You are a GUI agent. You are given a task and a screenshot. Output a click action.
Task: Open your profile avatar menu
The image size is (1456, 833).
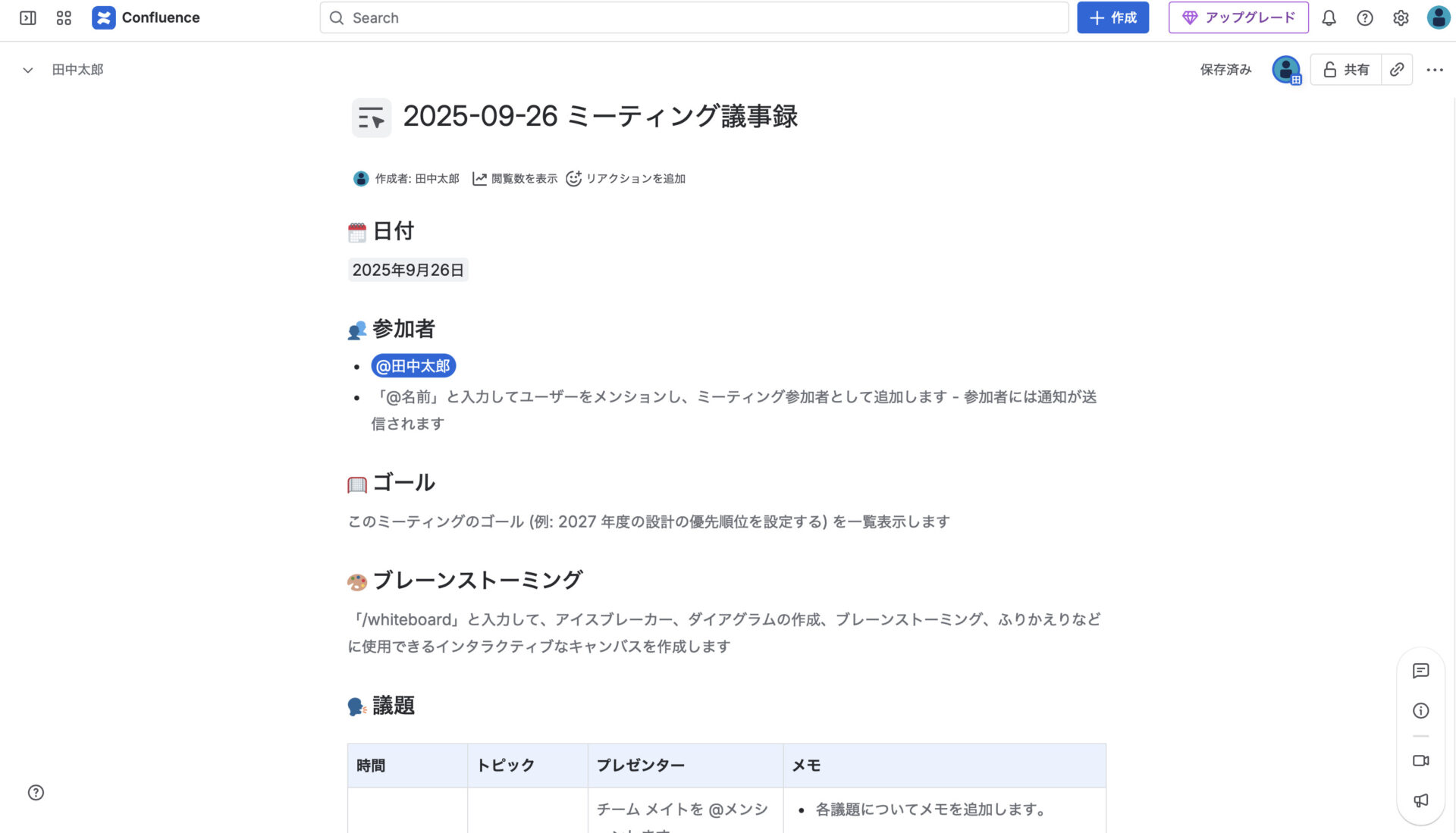(1438, 17)
